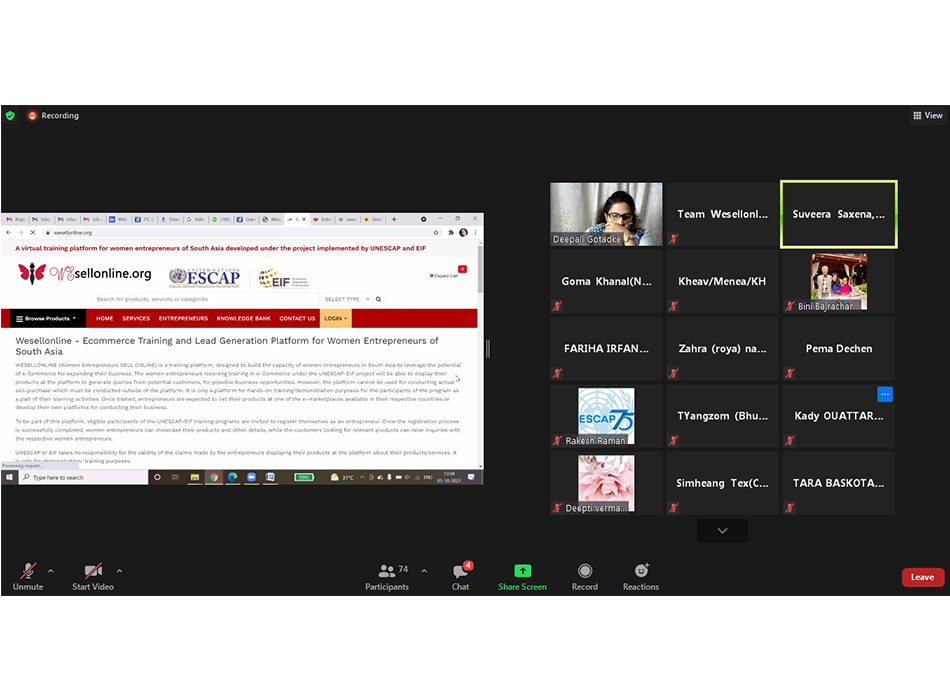
Task: Show more participants with the down chevron
Action: [722, 531]
